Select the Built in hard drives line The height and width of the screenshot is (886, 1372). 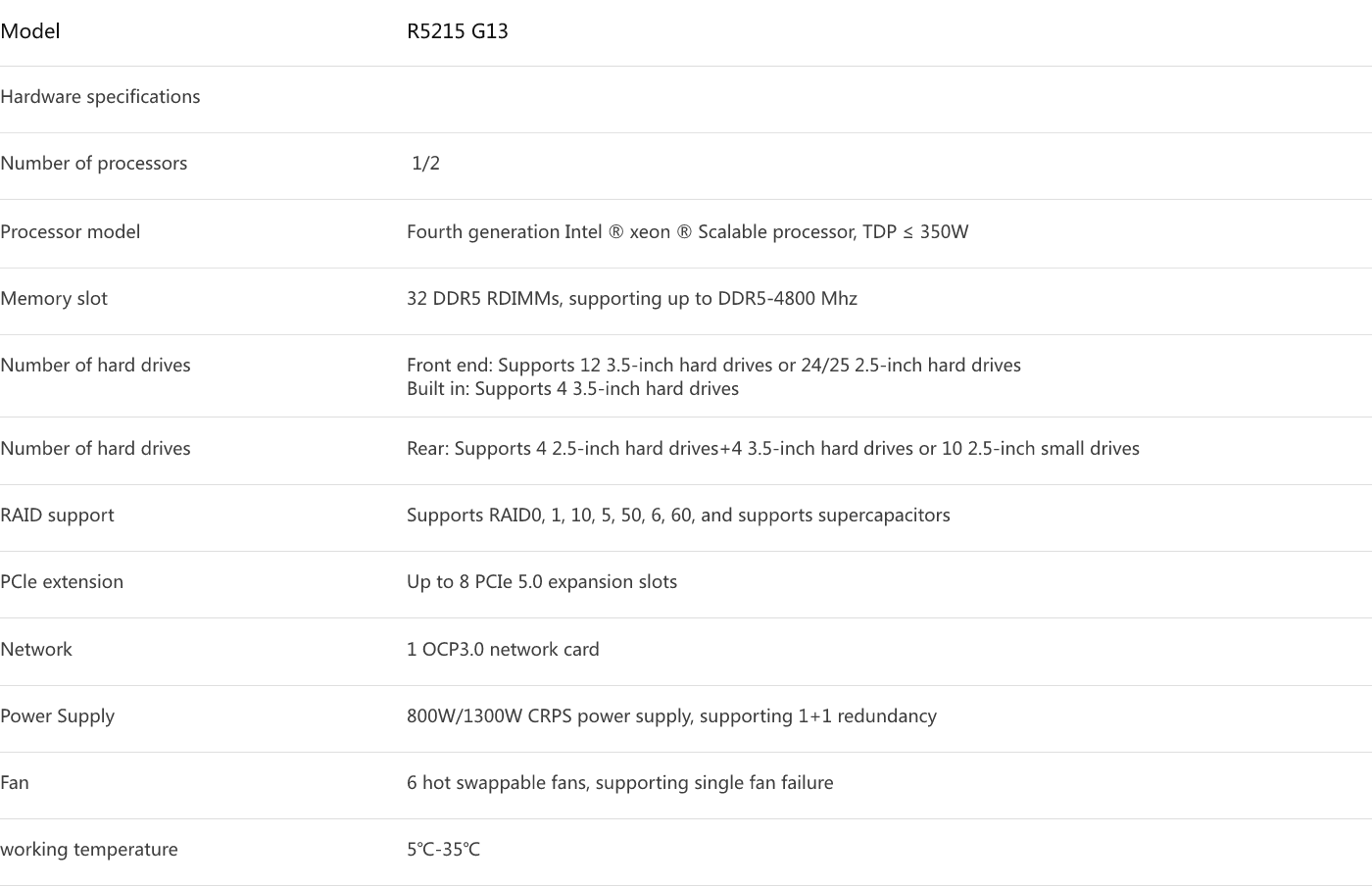572,389
